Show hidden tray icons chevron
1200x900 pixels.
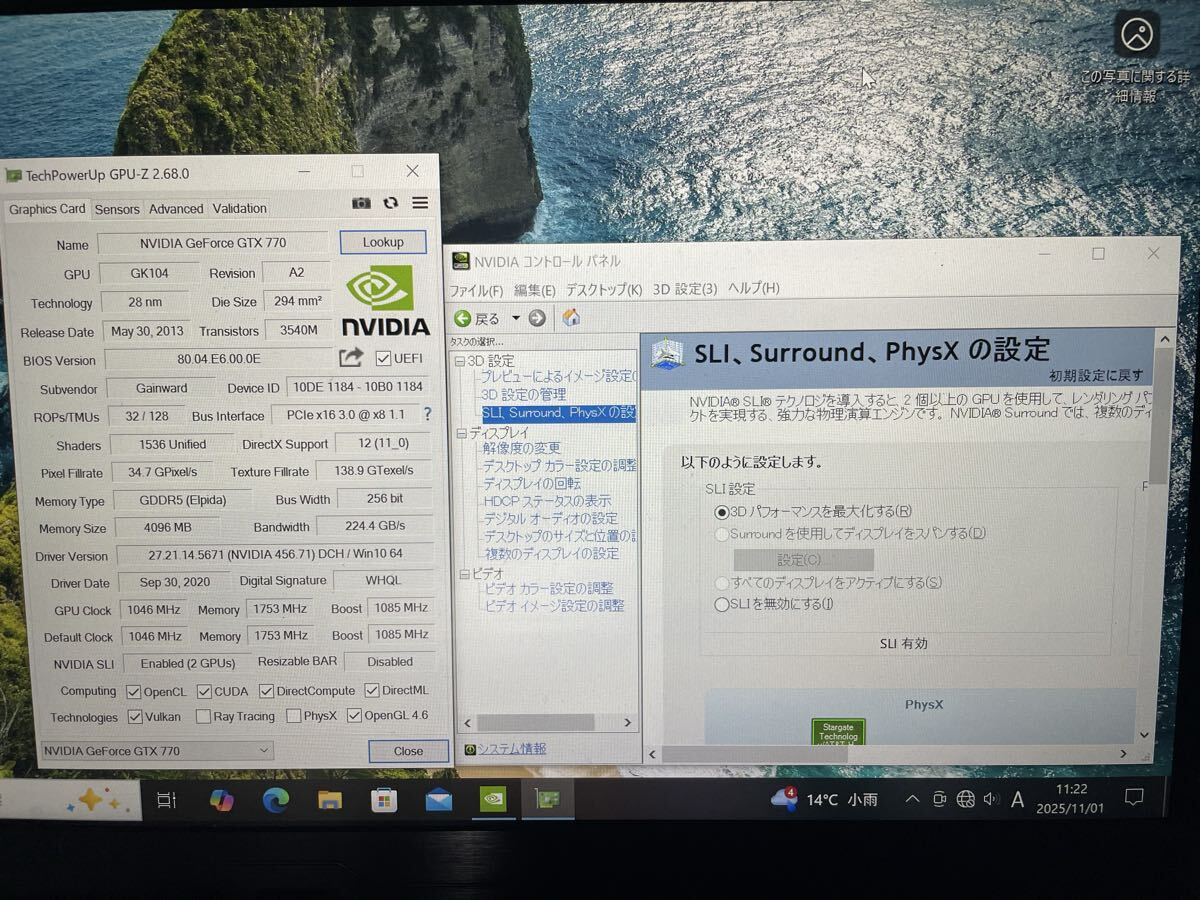(912, 799)
